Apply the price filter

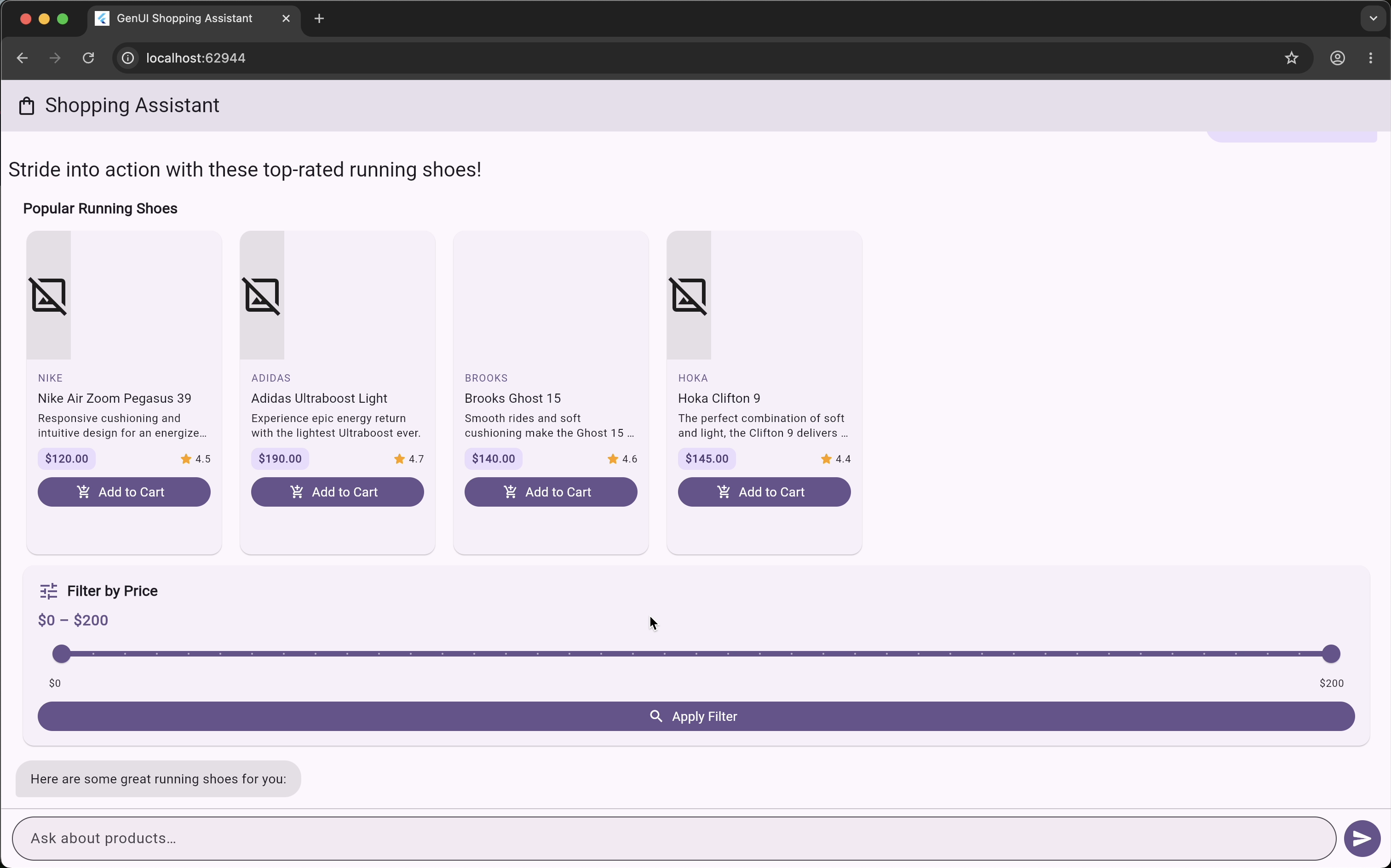(696, 716)
